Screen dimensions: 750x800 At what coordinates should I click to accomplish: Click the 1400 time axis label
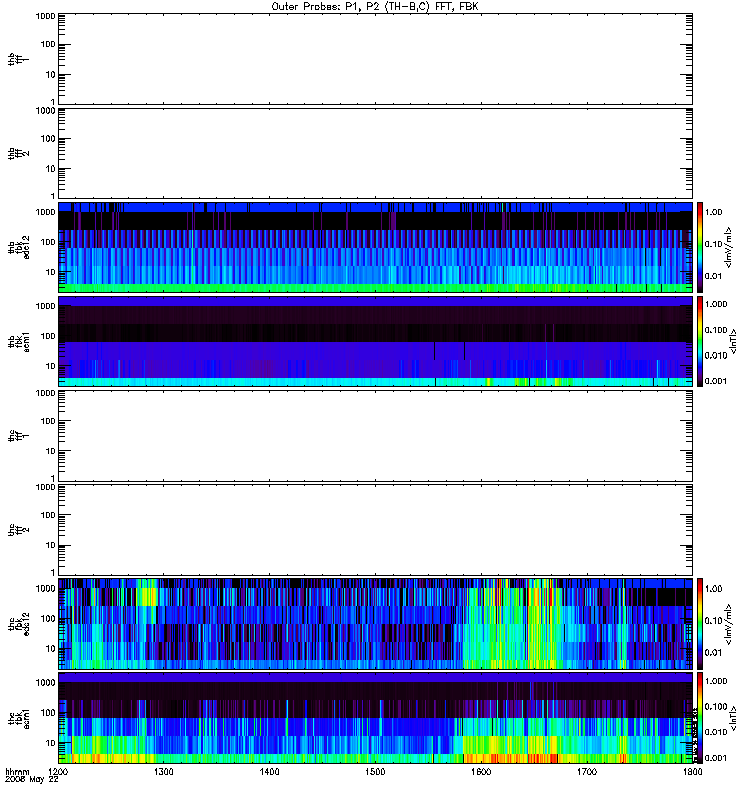[269, 771]
